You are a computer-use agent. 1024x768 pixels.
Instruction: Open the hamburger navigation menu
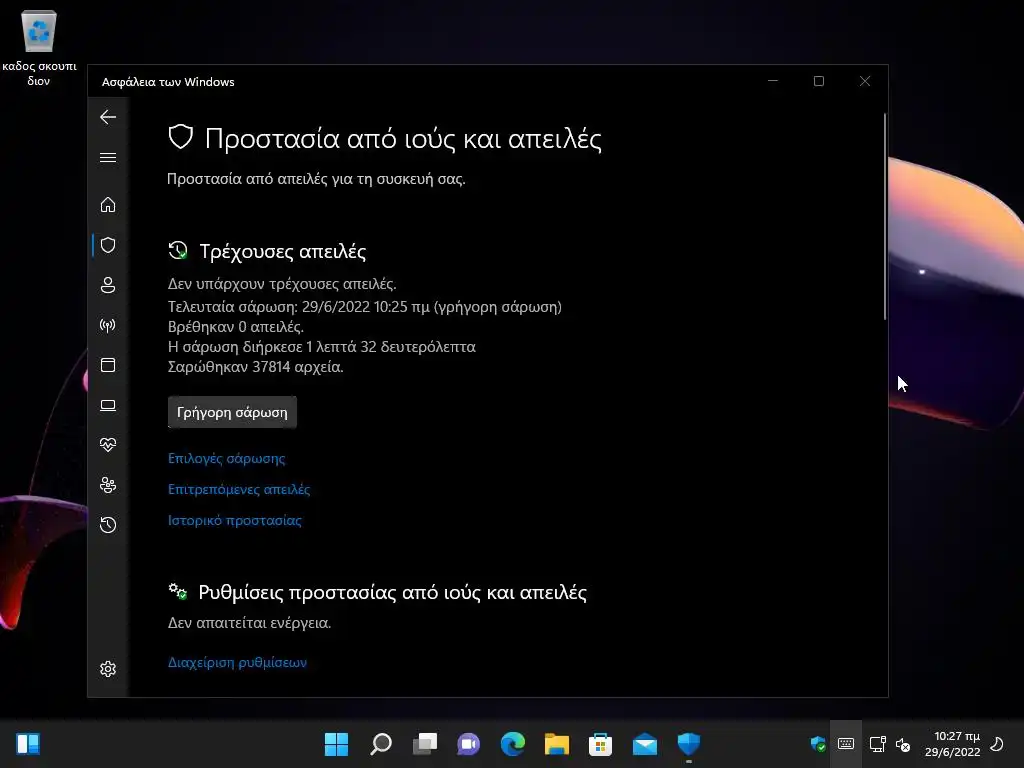108,157
